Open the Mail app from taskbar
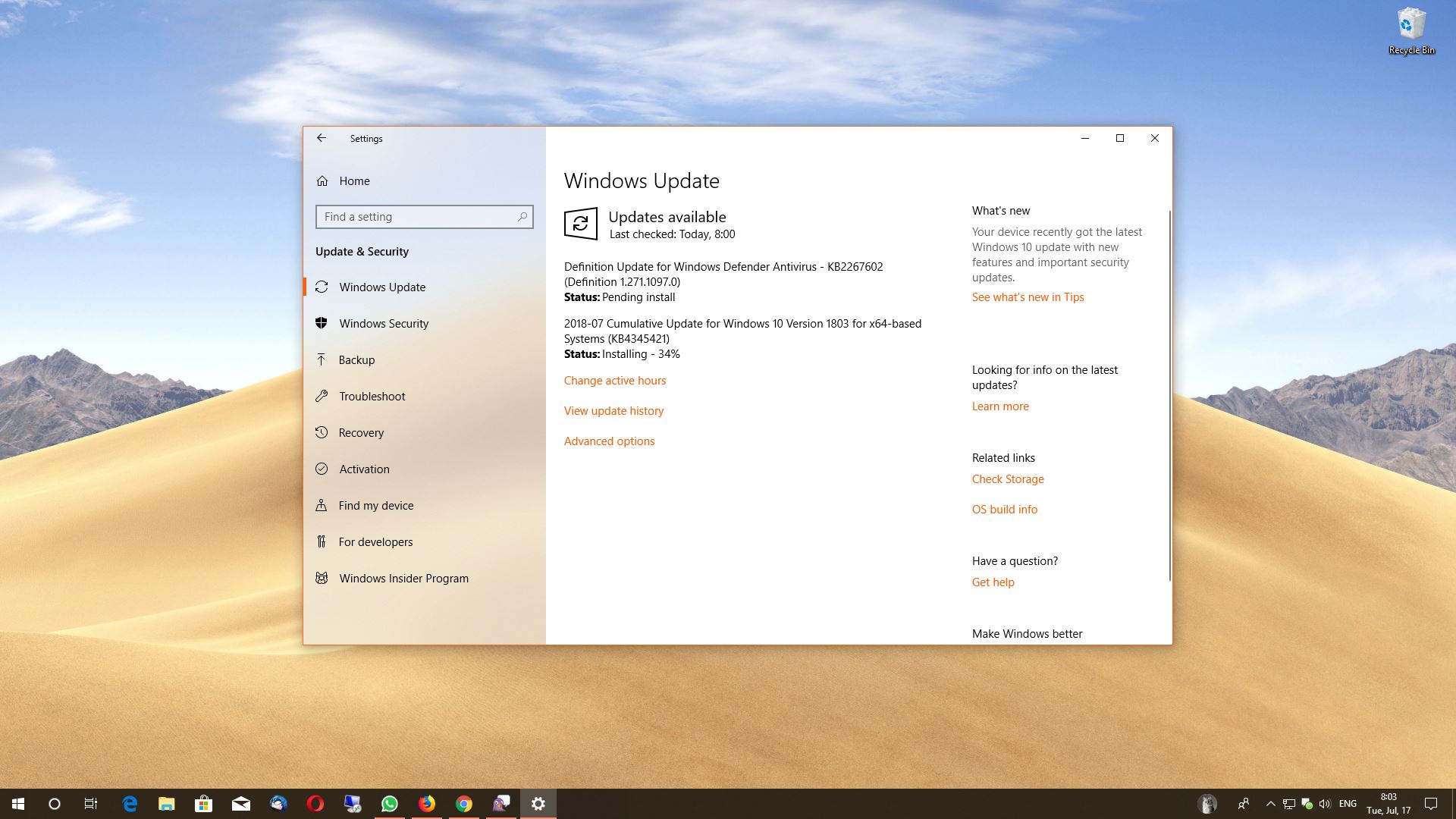The image size is (1456, 819). [x=241, y=804]
